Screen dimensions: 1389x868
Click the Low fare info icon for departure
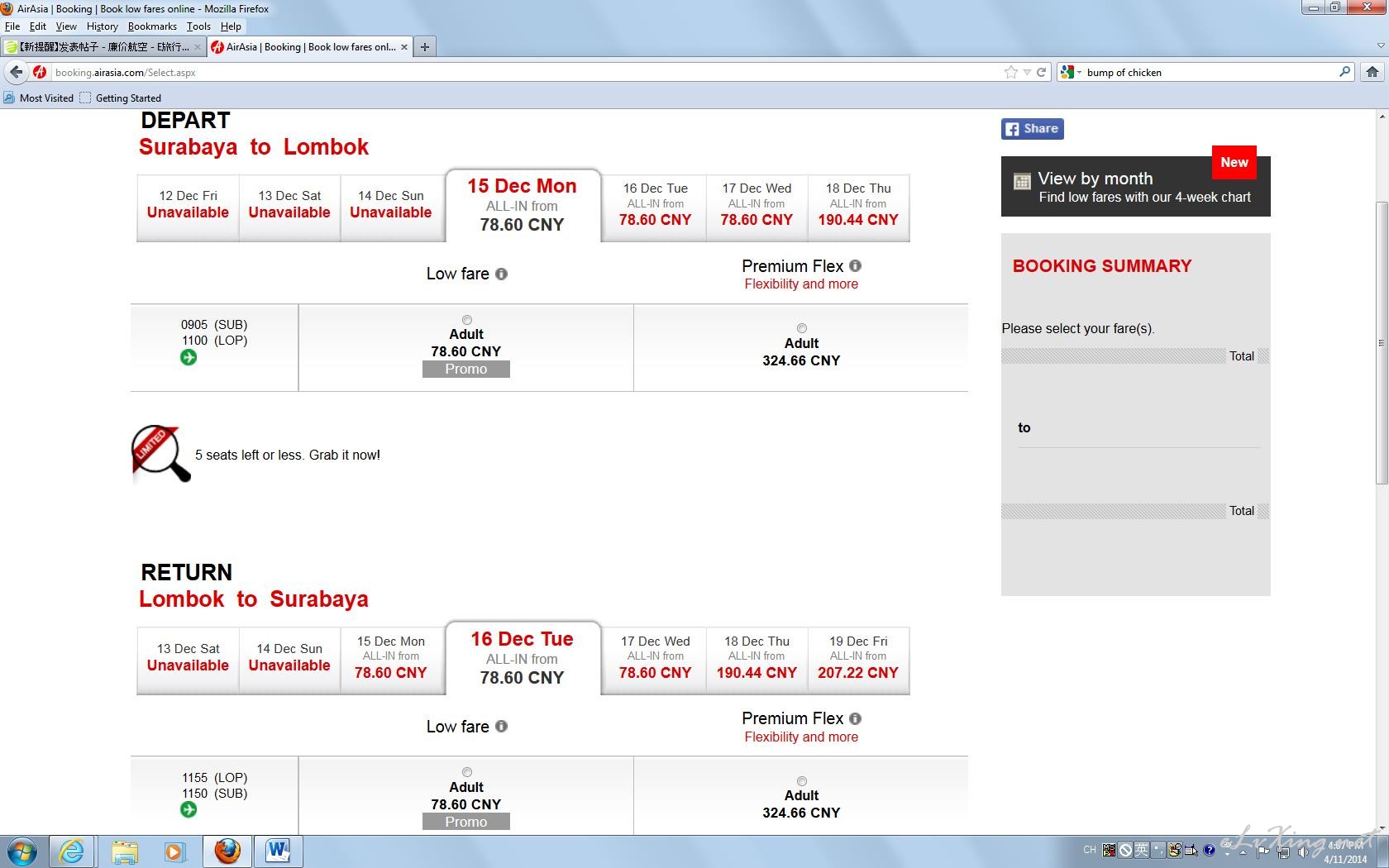(x=501, y=274)
